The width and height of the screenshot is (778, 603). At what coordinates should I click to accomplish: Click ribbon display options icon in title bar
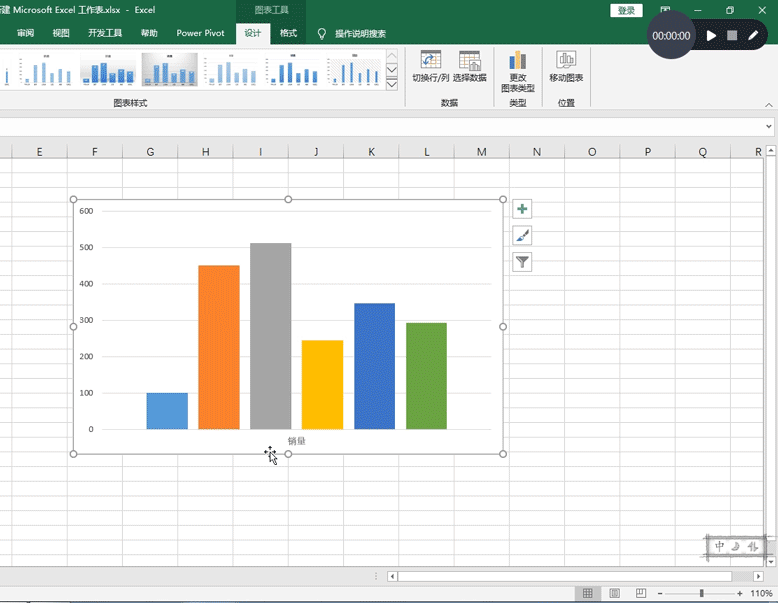[665, 10]
